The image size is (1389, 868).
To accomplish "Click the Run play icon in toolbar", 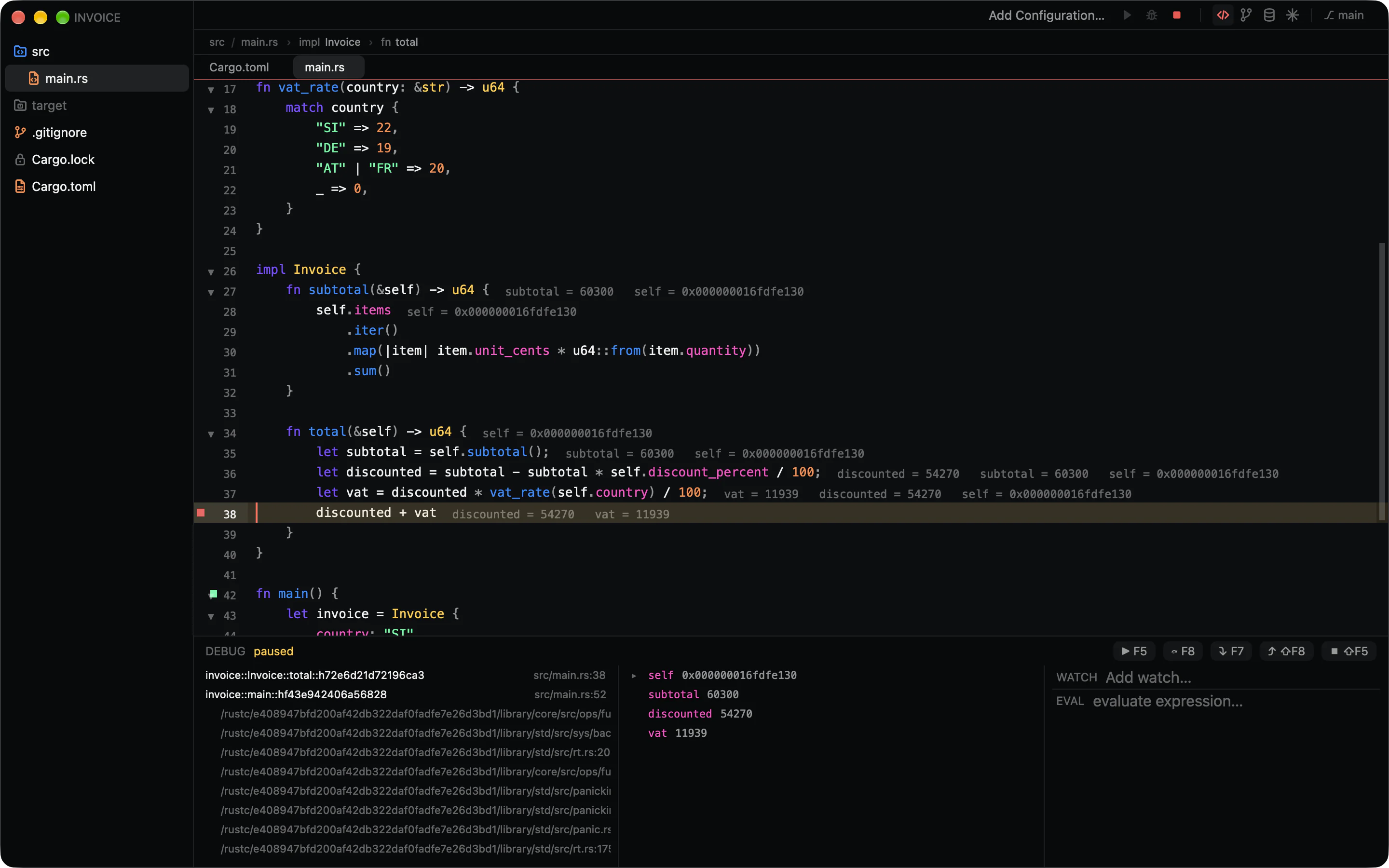I will pos(1127,15).
